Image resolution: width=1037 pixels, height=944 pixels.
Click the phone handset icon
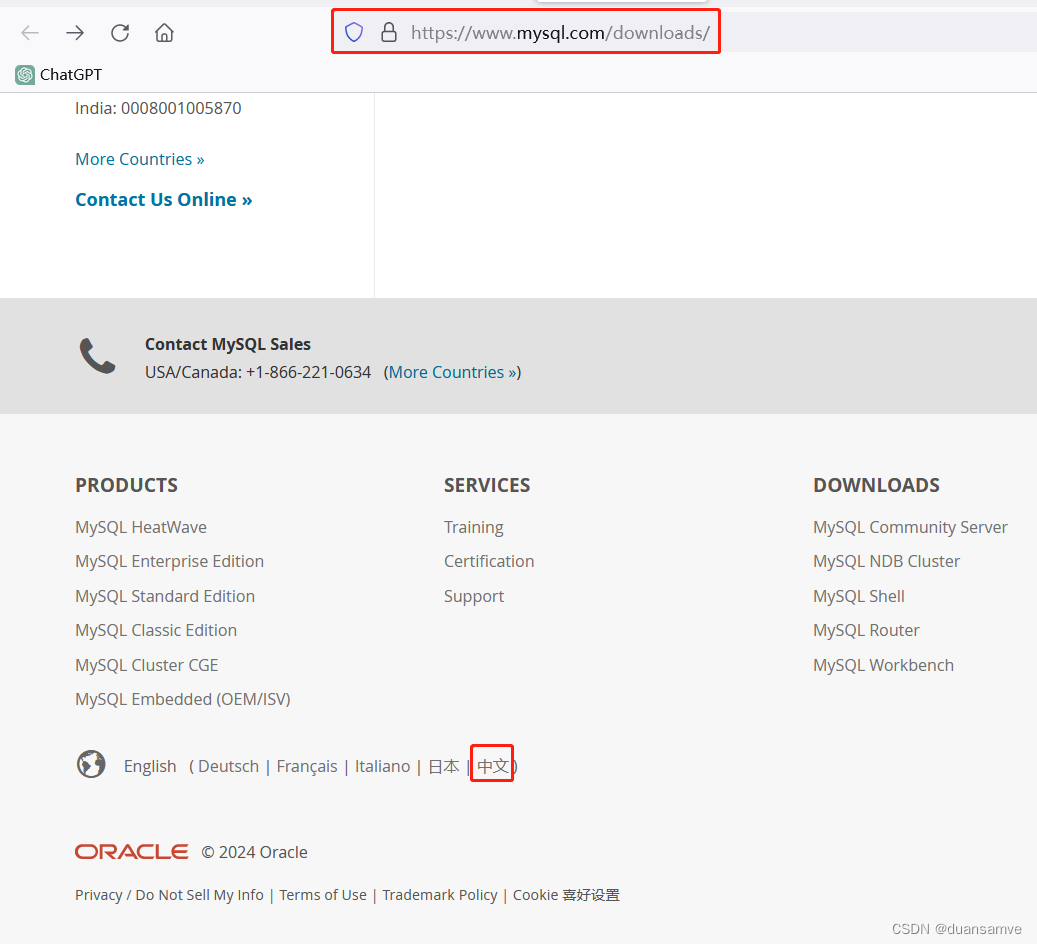(97, 356)
